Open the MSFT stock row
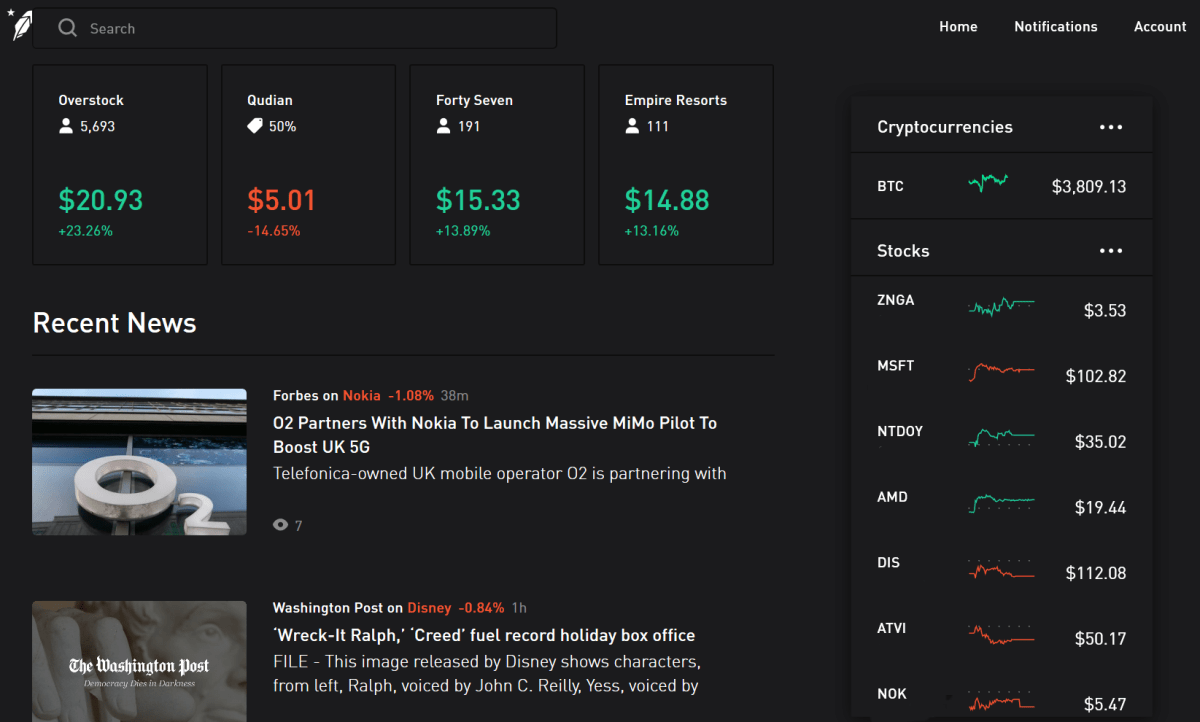 tap(1001, 372)
